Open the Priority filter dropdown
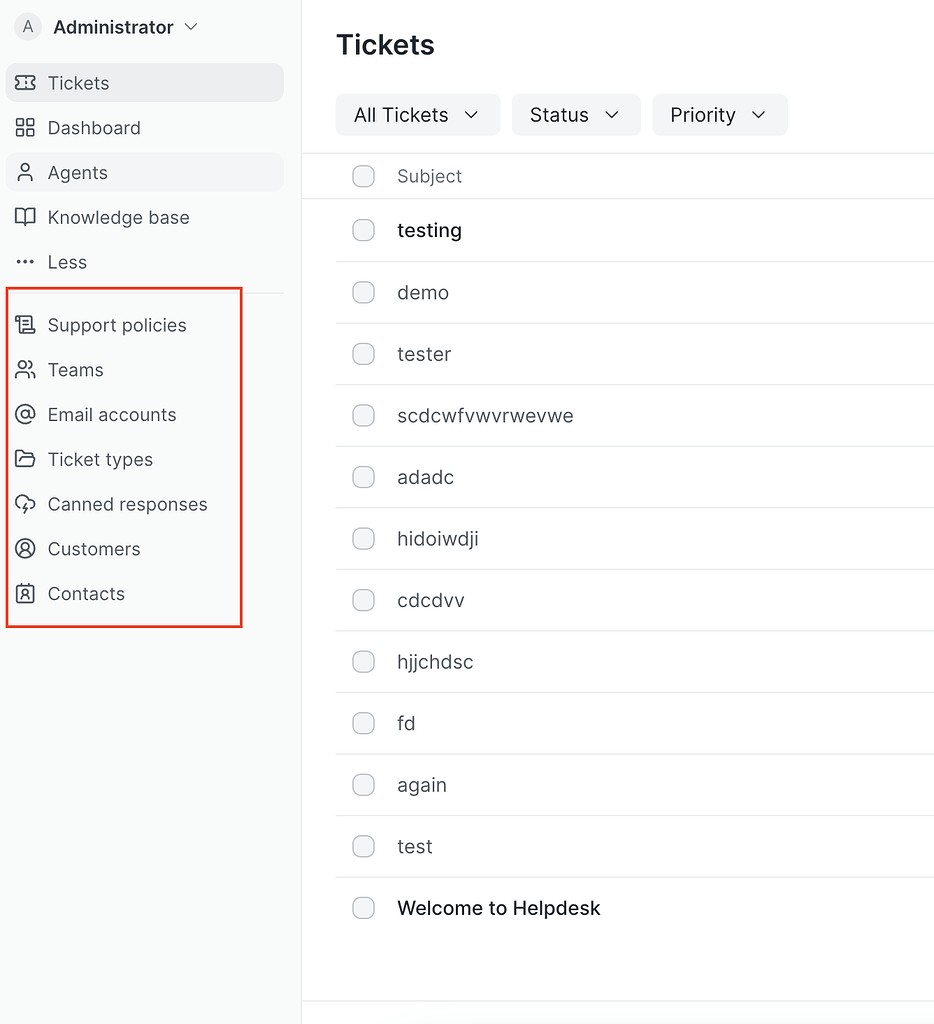The width and height of the screenshot is (934, 1024). click(x=719, y=115)
